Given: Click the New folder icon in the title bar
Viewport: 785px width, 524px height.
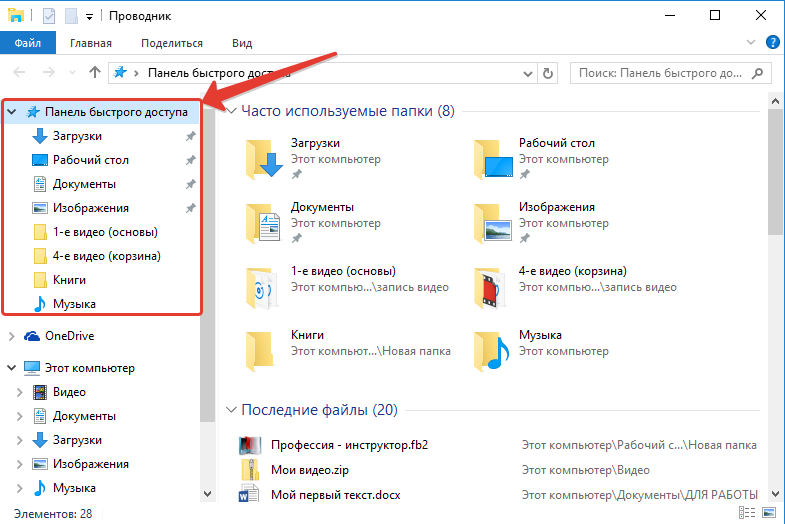Looking at the screenshot, I should click(71, 16).
